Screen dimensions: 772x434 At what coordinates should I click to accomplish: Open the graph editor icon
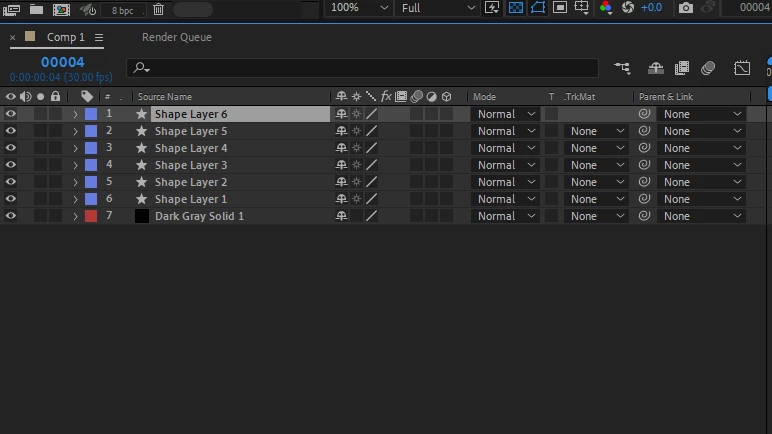(741, 68)
